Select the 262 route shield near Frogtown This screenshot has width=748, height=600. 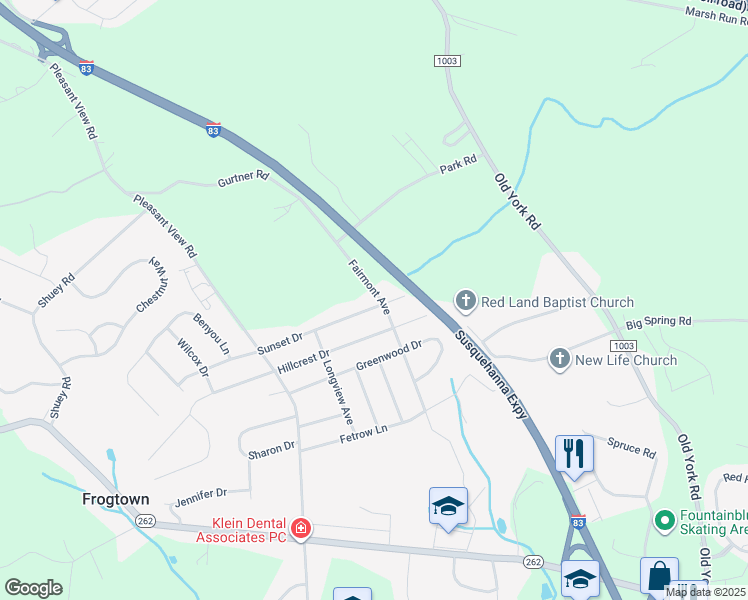(145, 521)
